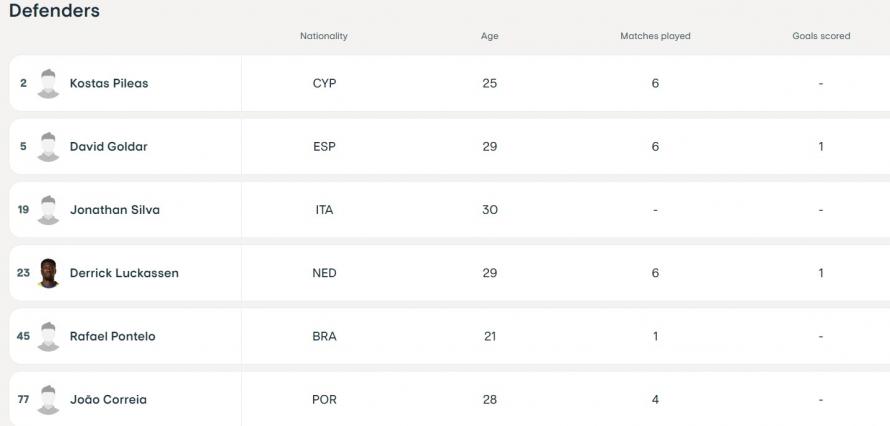Click Derrick Luckassen player photo
This screenshot has height=426, width=890.
tap(48, 273)
